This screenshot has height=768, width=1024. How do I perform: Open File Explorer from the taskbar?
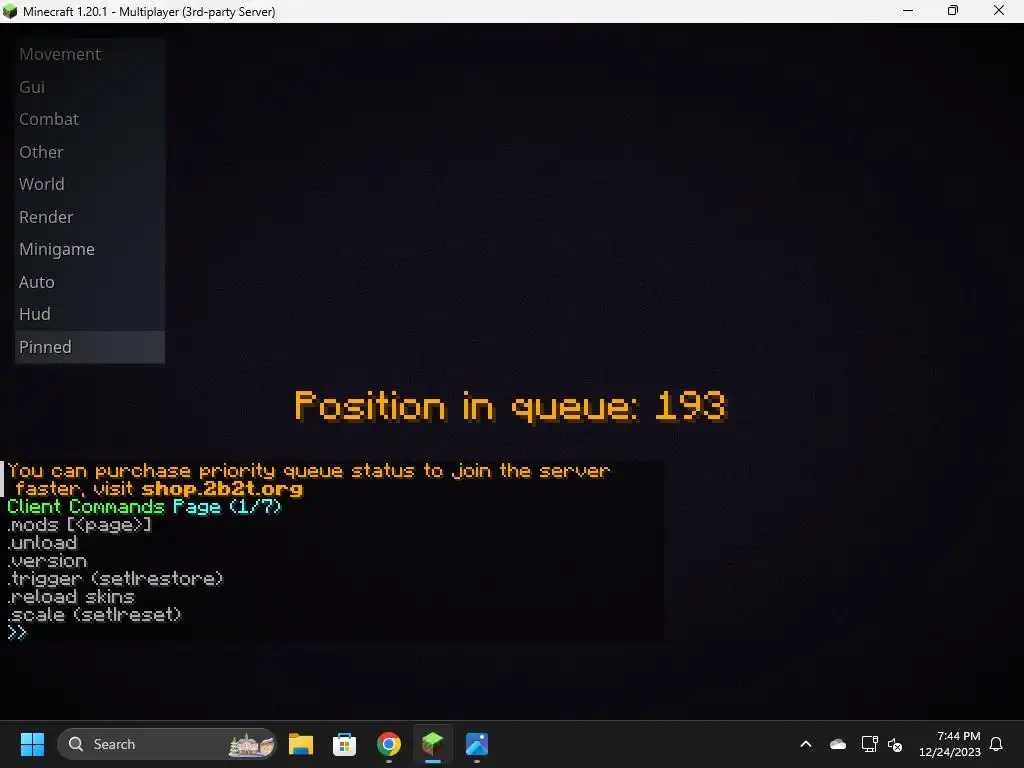(x=301, y=744)
